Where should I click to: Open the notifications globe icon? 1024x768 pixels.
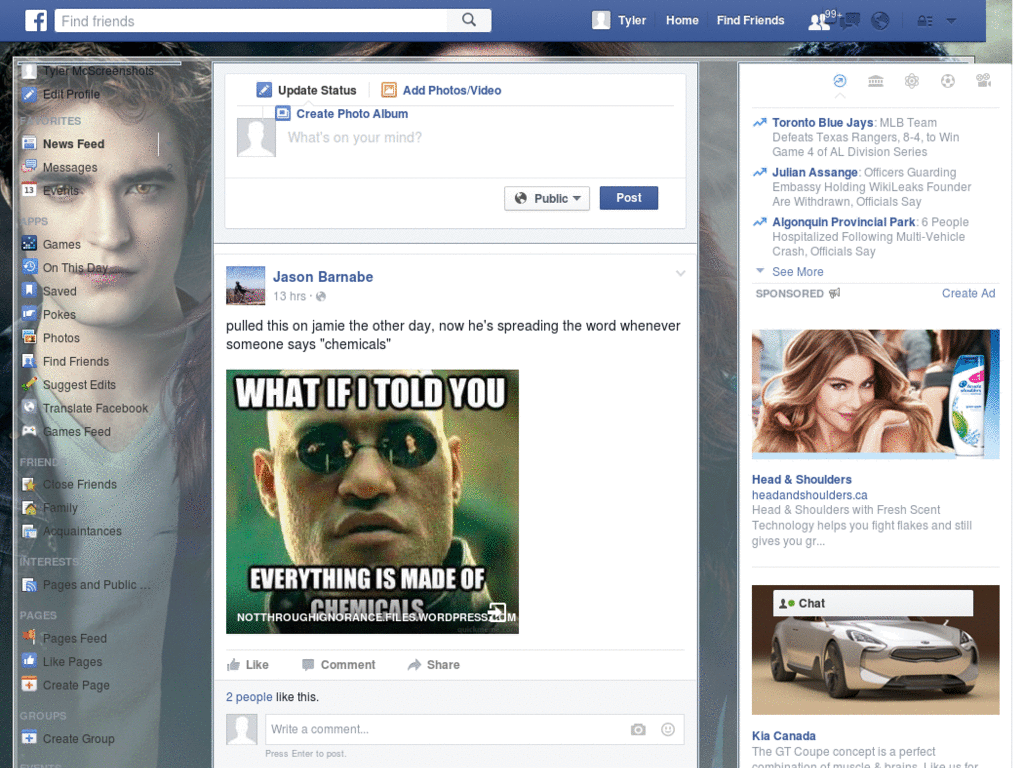coord(880,22)
